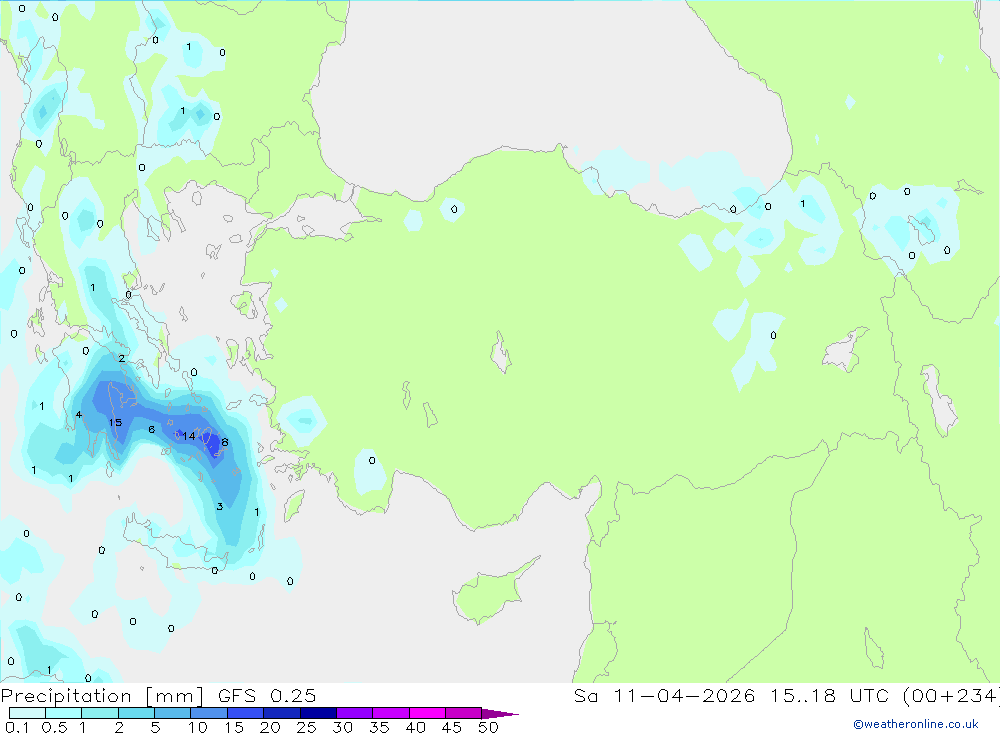Pick the 2–5 mm legend color swatch
Screen dimensions: 1000x733
click(x=136, y=713)
